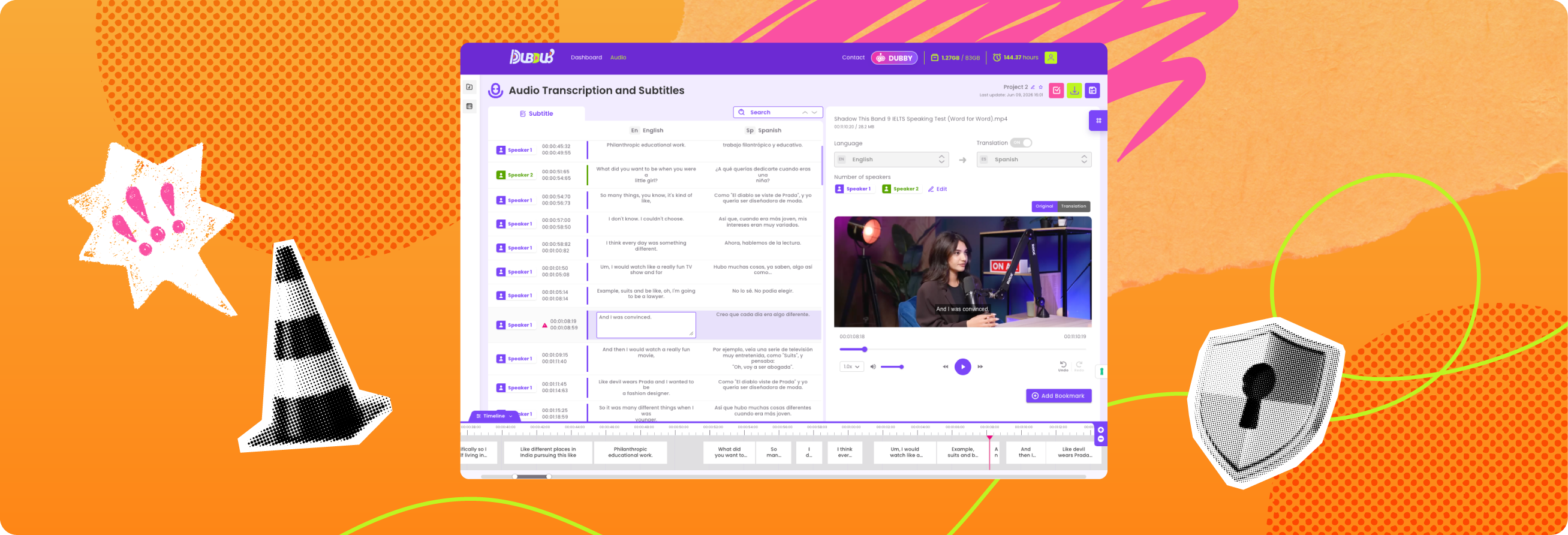Screen dimensions: 1568x535
Task: Click the green side tab icon
Action: 1101,371
